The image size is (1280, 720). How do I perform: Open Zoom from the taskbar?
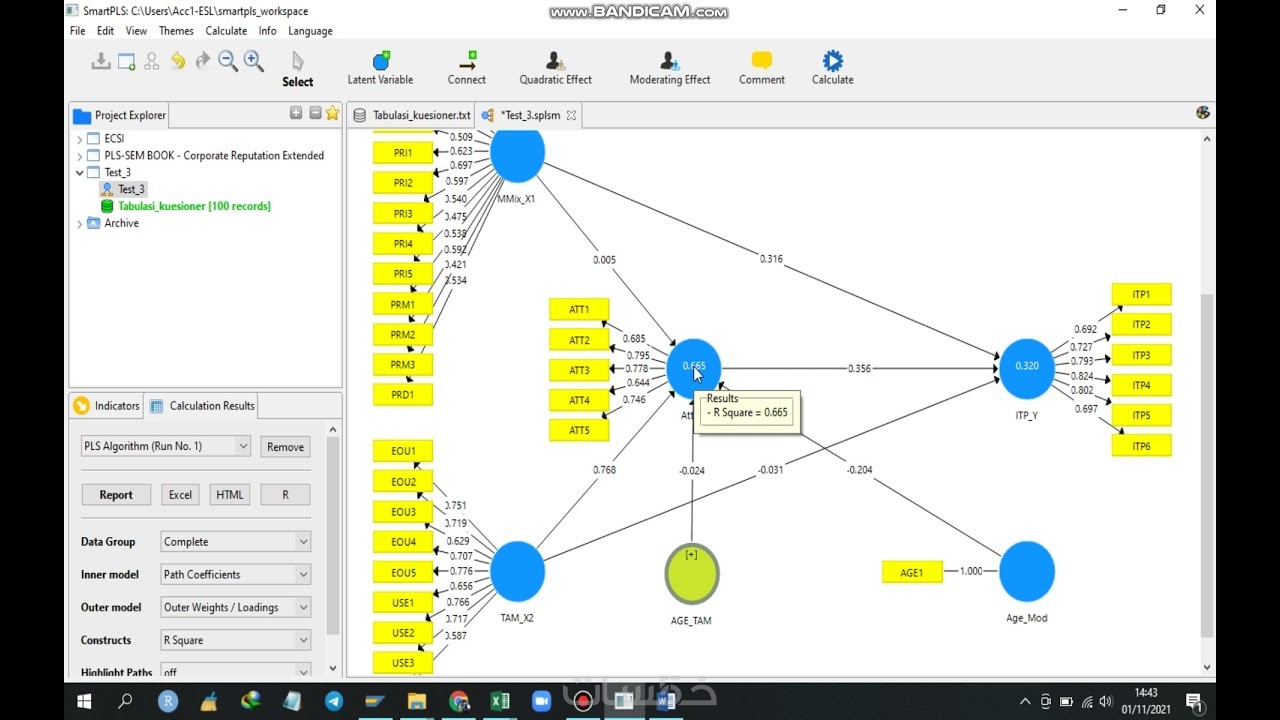coord(541,701)
